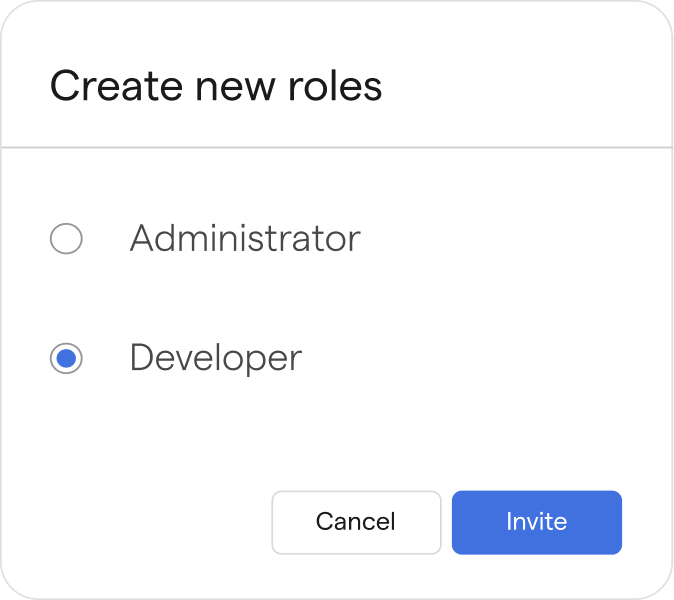Switch role selection to Administrator

(x=66, y=239)
